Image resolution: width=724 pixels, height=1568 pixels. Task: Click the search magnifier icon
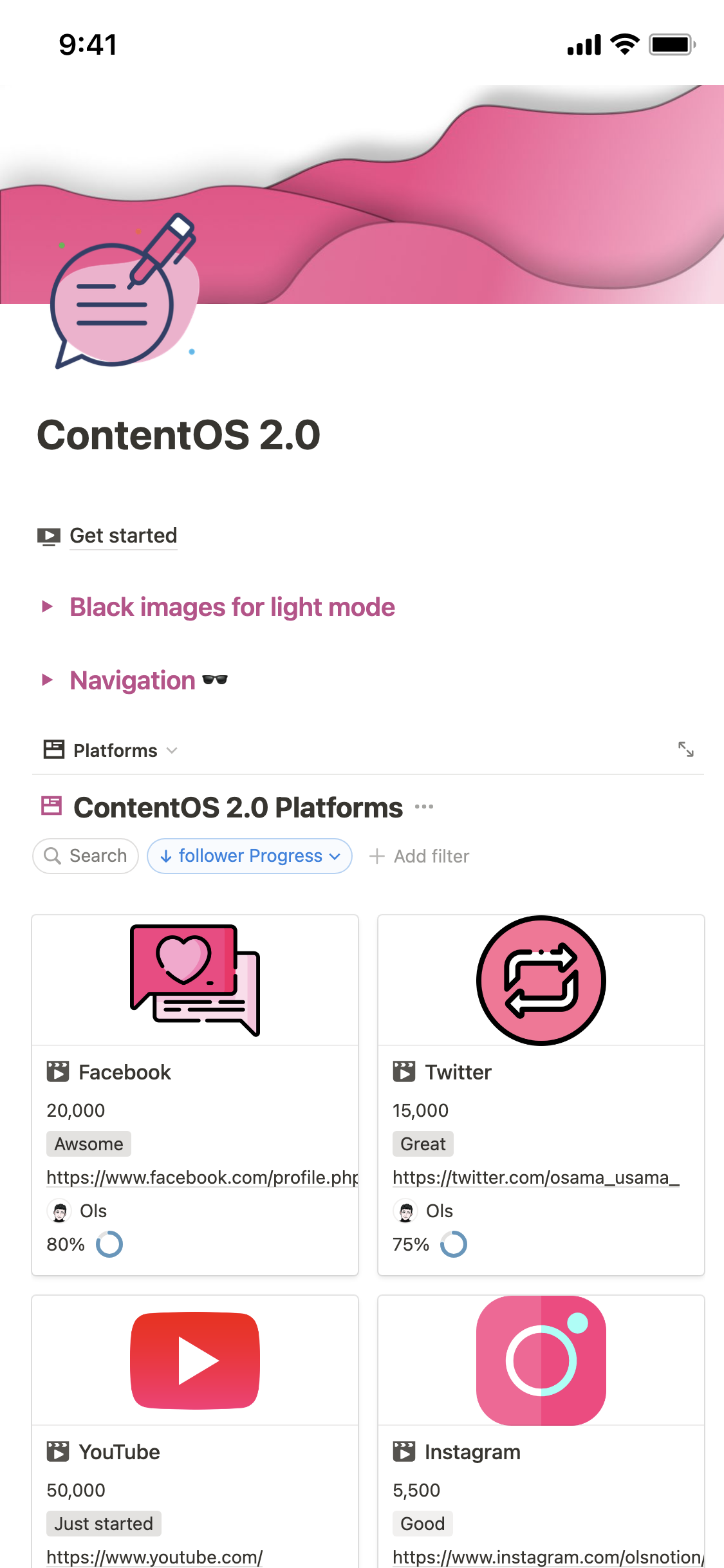click(53, 856)
